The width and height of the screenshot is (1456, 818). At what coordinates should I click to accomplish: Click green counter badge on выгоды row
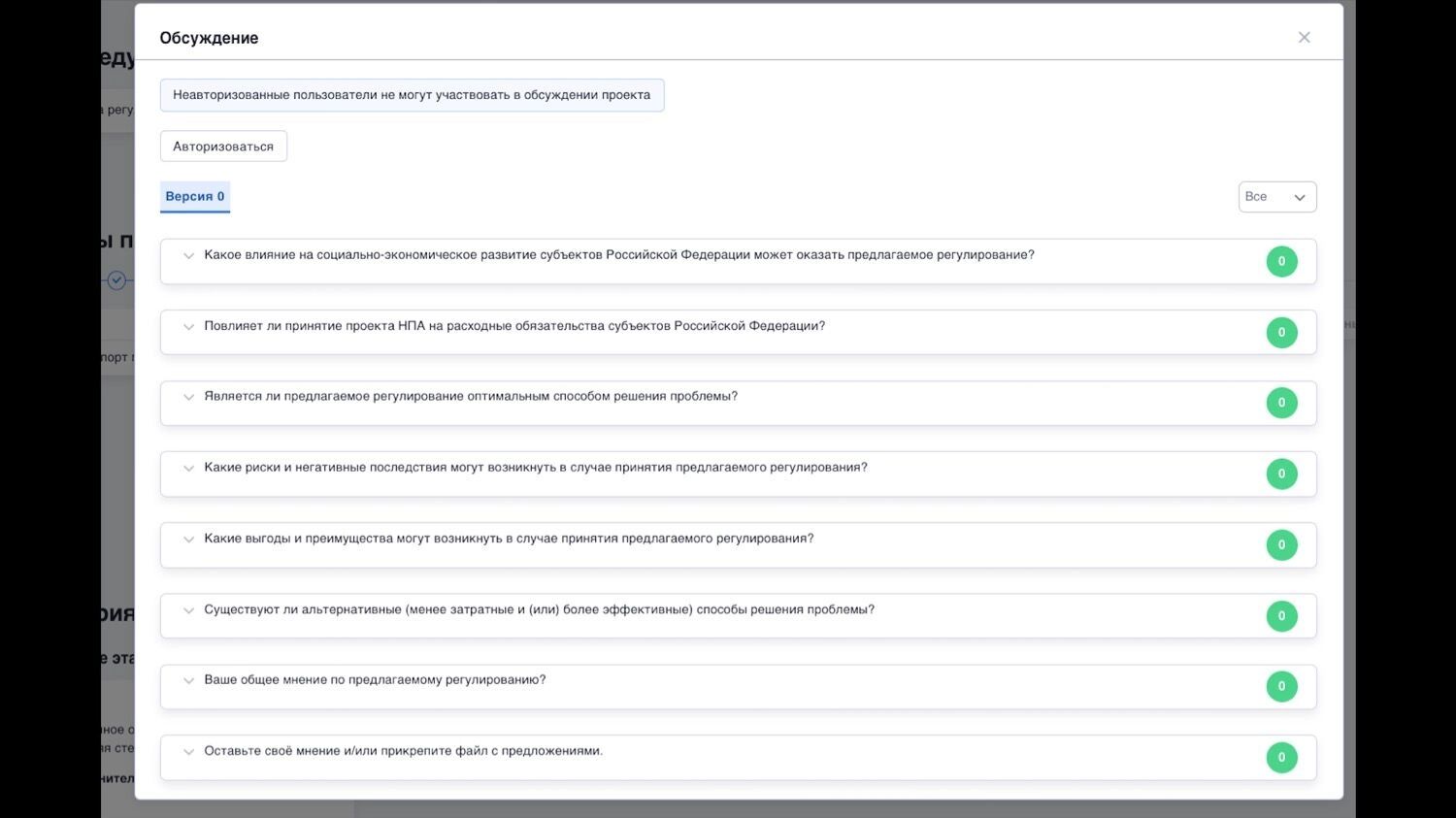[x=1281, y=544]
